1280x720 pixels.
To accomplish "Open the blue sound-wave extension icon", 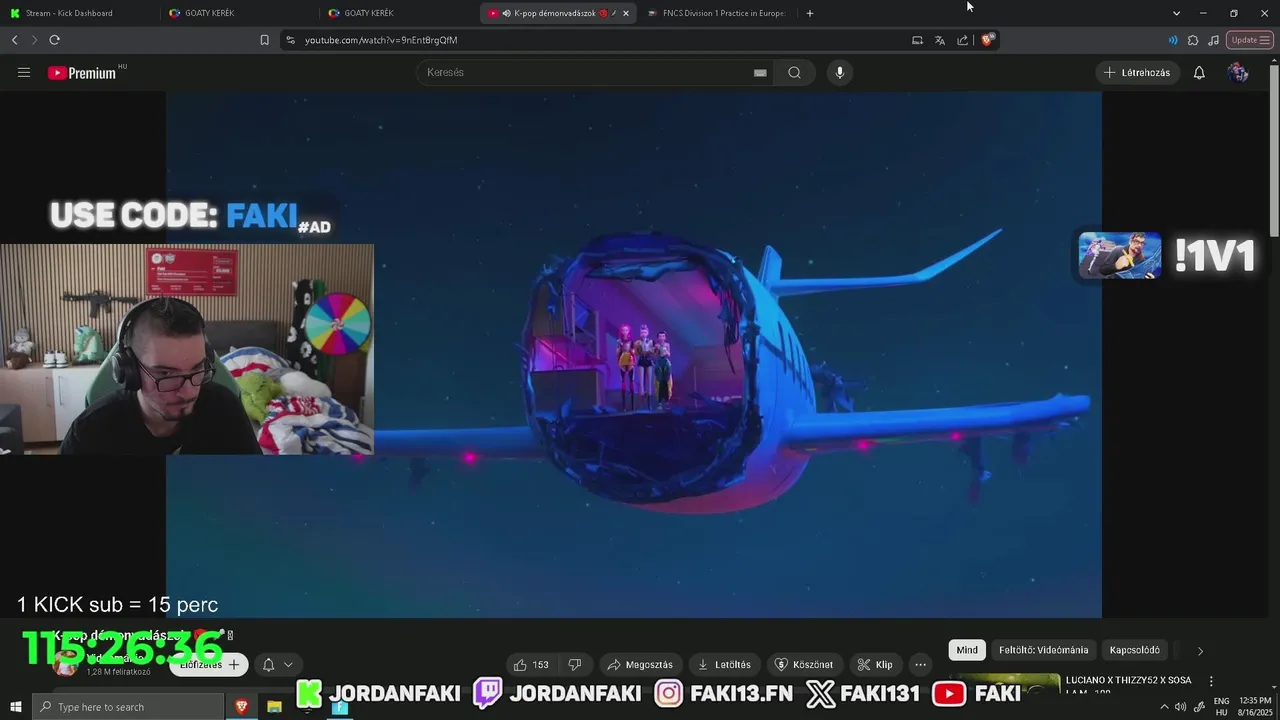I will point(1173,40).
